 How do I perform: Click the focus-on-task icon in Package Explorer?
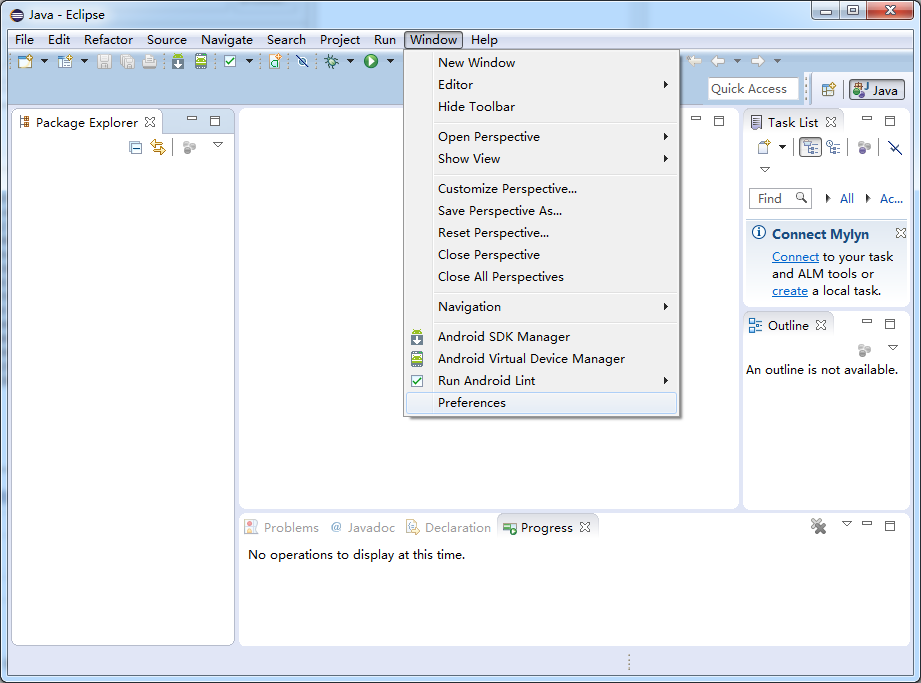tap(189, 147)
